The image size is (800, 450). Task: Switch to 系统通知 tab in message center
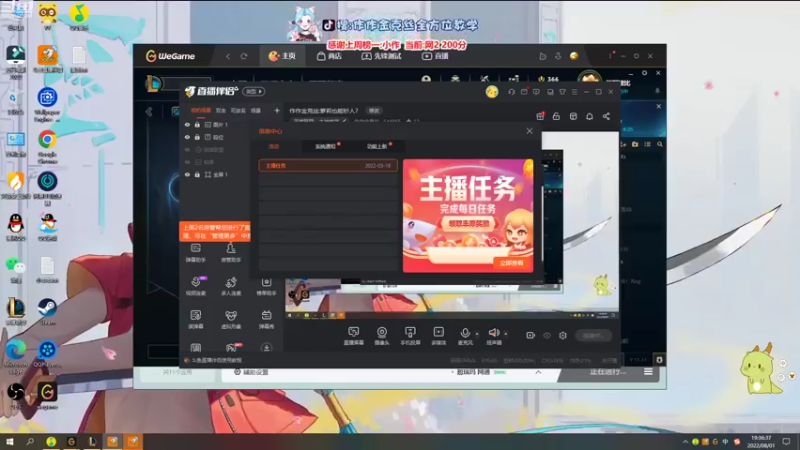(x=325, y=146)
